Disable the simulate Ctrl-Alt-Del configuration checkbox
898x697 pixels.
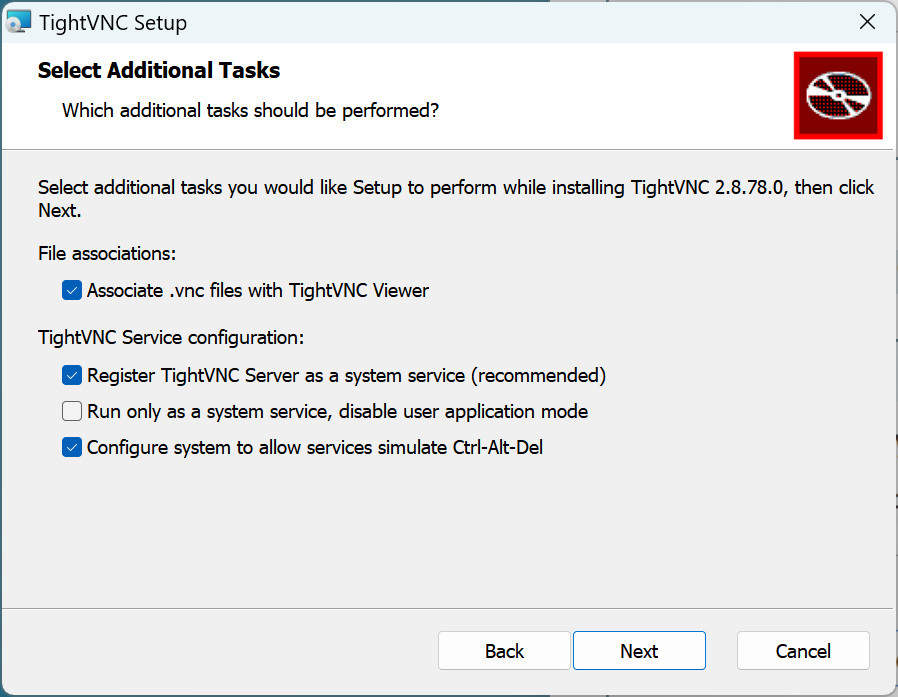click(x=72, y=447)
